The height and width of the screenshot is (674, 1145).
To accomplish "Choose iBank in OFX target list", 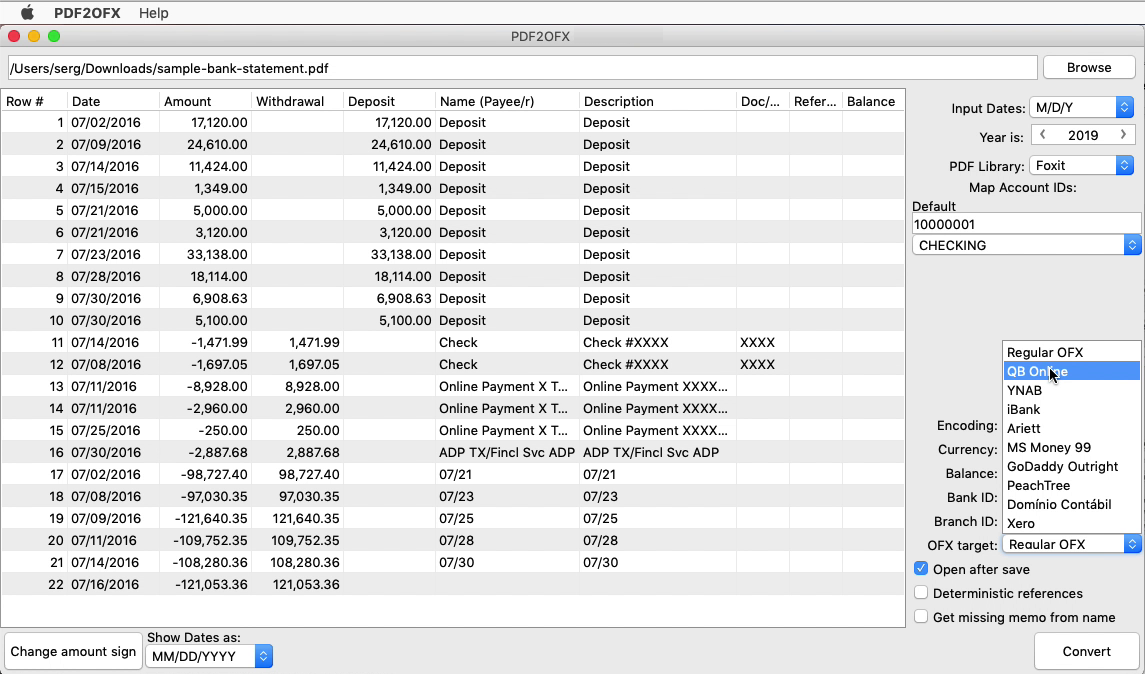I will (x=1071, y=409).
